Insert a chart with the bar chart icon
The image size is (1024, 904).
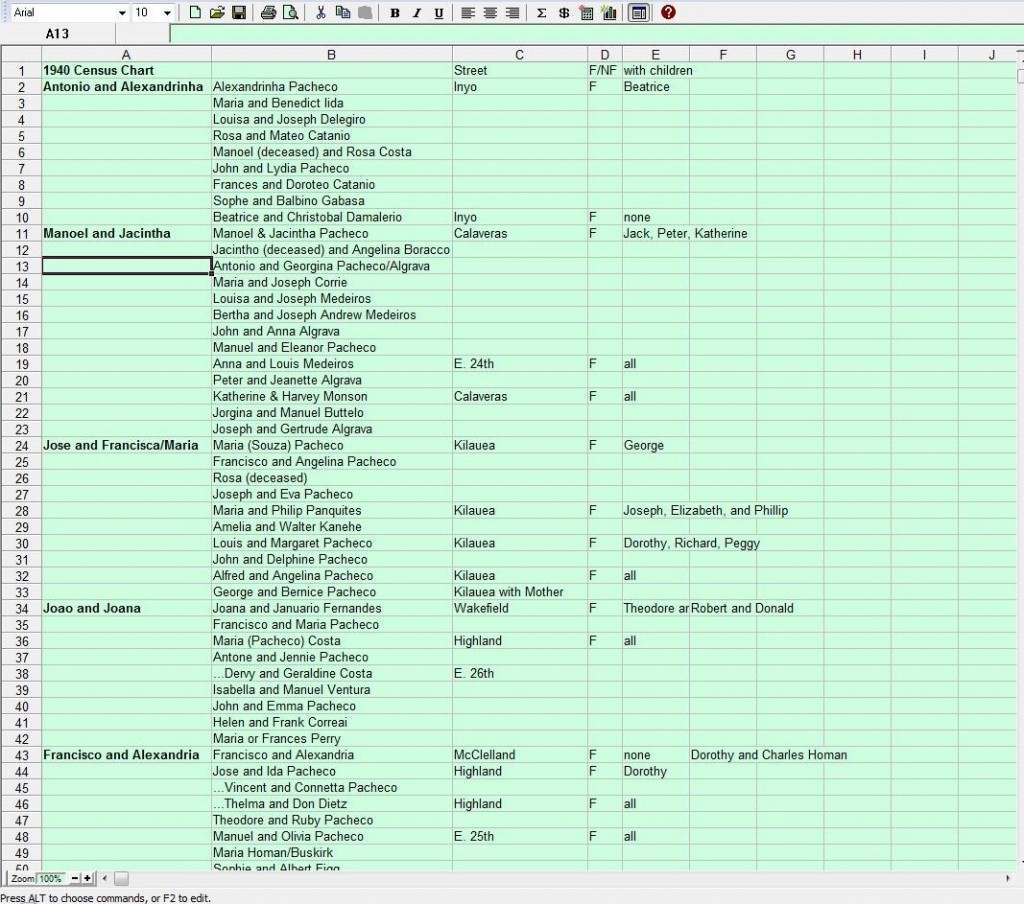(x=609, y=13)
